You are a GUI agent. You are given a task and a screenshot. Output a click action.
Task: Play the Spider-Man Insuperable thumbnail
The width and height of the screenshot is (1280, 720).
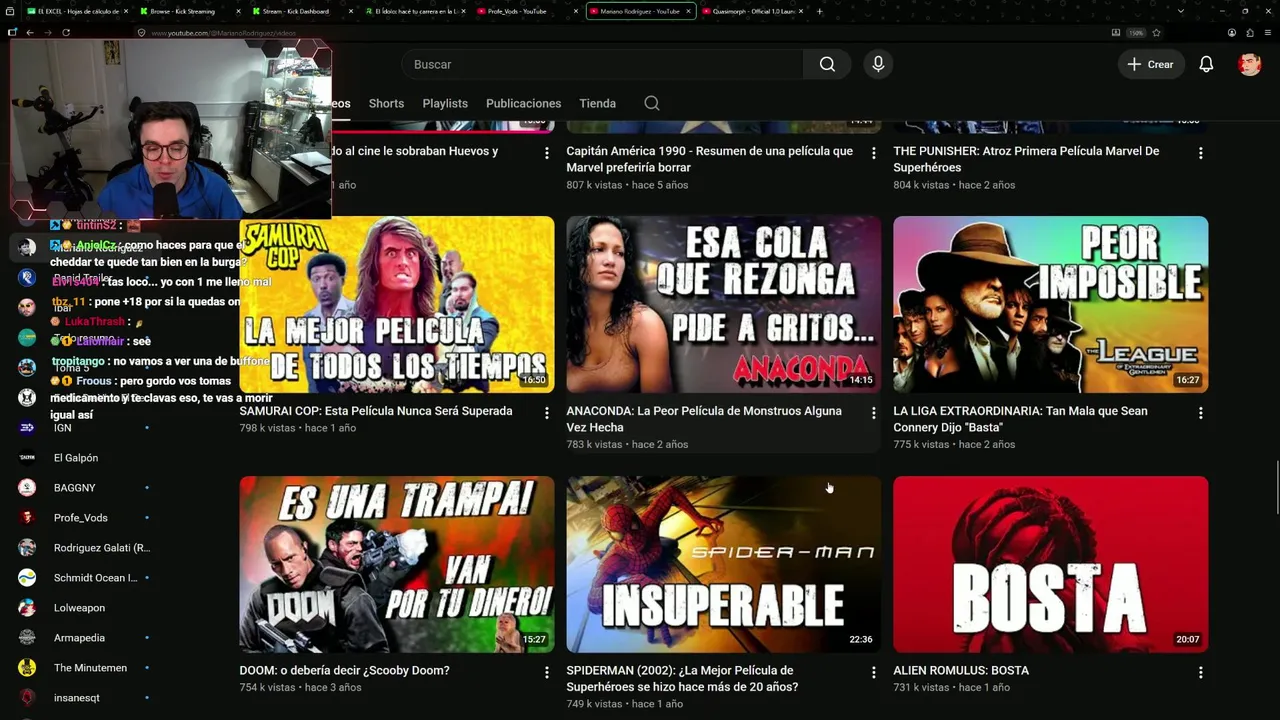(x=724, y=564)
